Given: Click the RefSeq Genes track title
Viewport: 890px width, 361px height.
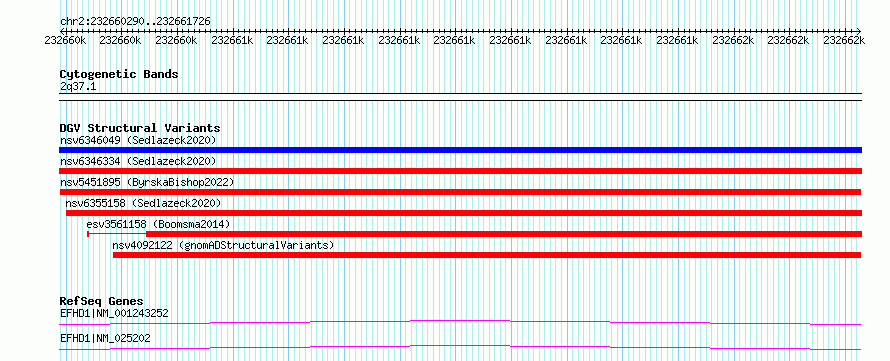Looking at the screenshot, I should pos(101,301).
